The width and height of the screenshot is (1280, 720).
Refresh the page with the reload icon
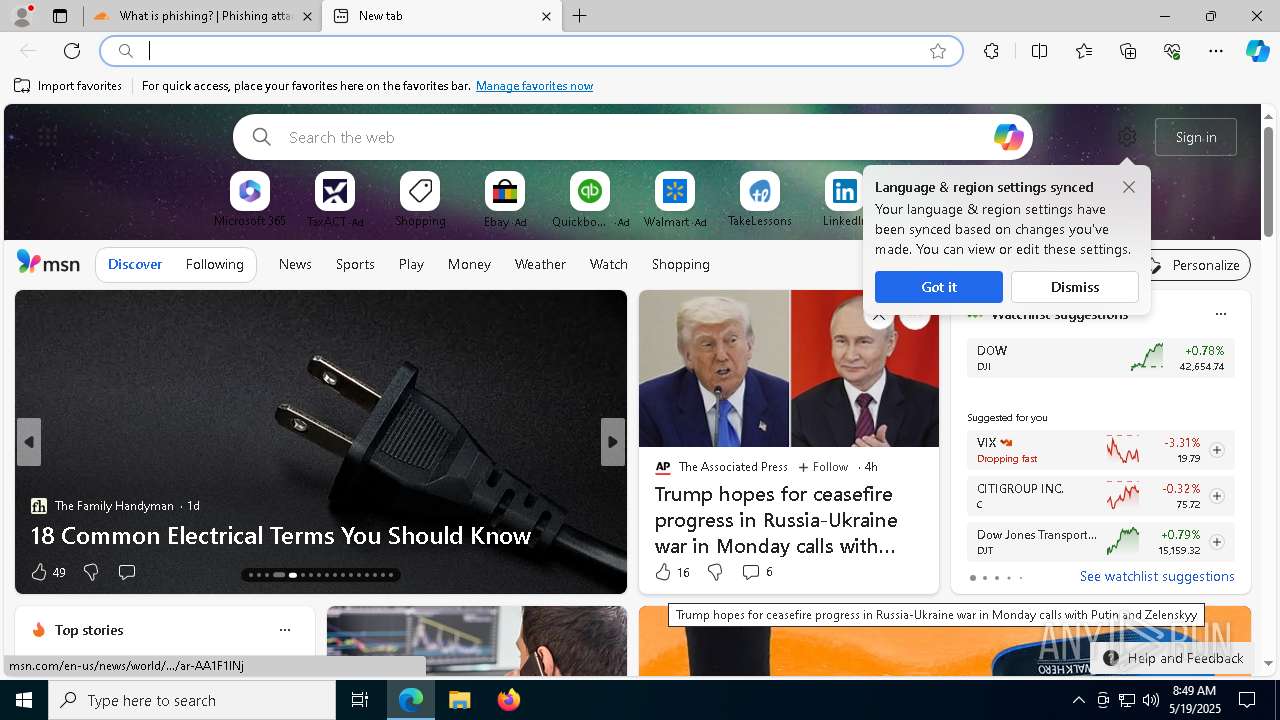(72, 51)
